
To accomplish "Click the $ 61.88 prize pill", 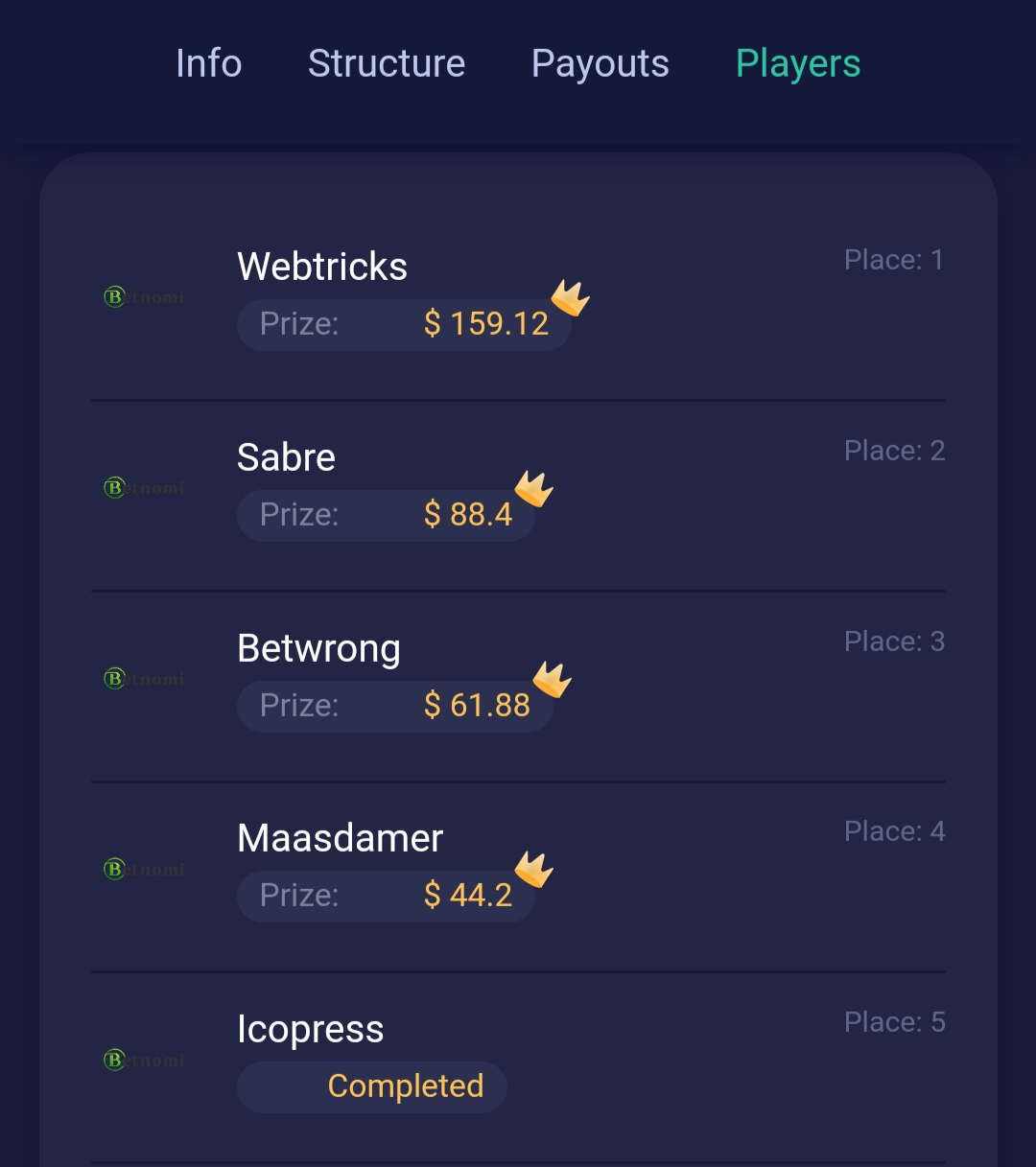I will click(x=395, y=706).
